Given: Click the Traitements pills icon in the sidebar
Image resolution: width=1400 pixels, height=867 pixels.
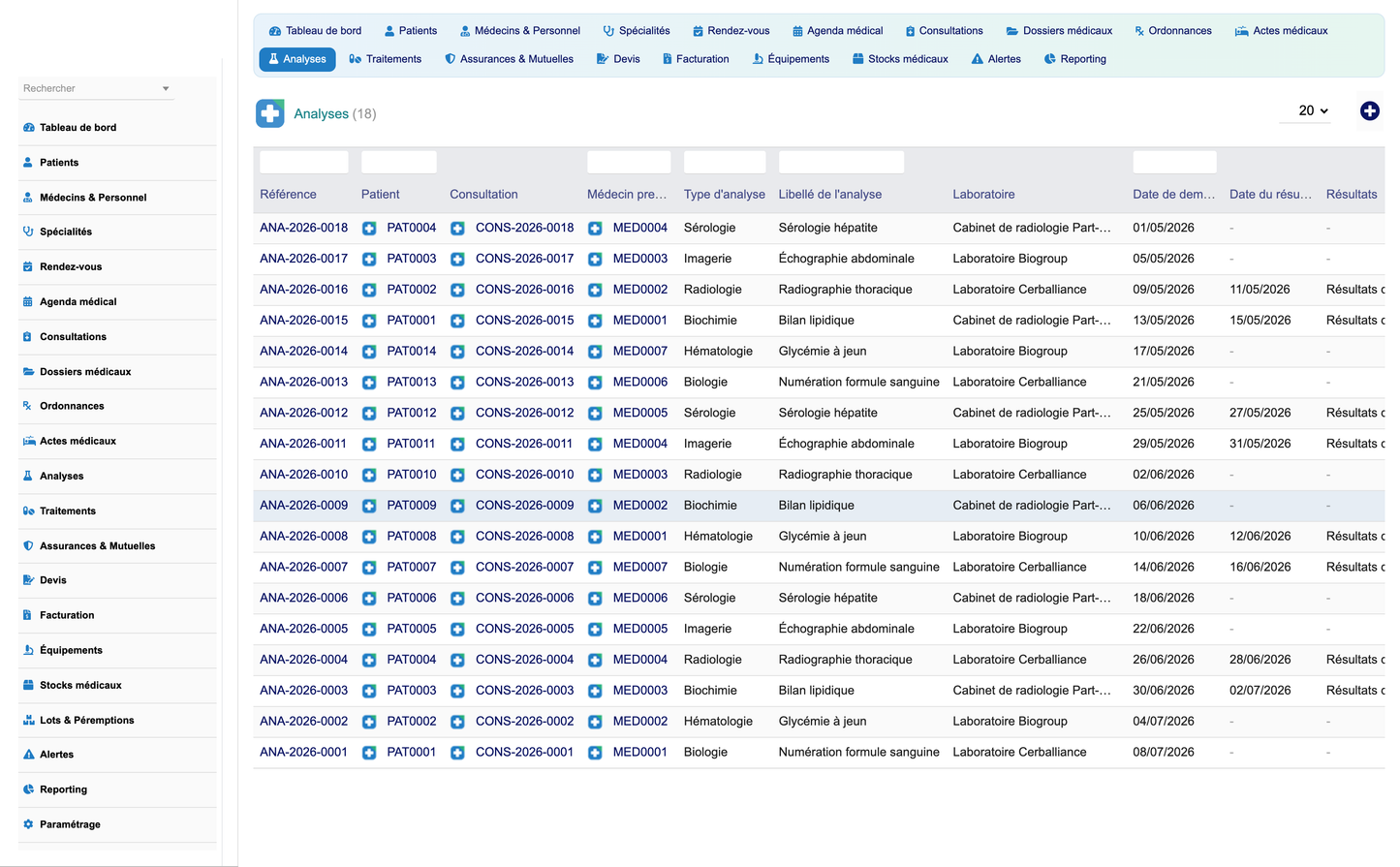Looking at the screenshot, I should point(28,511).
